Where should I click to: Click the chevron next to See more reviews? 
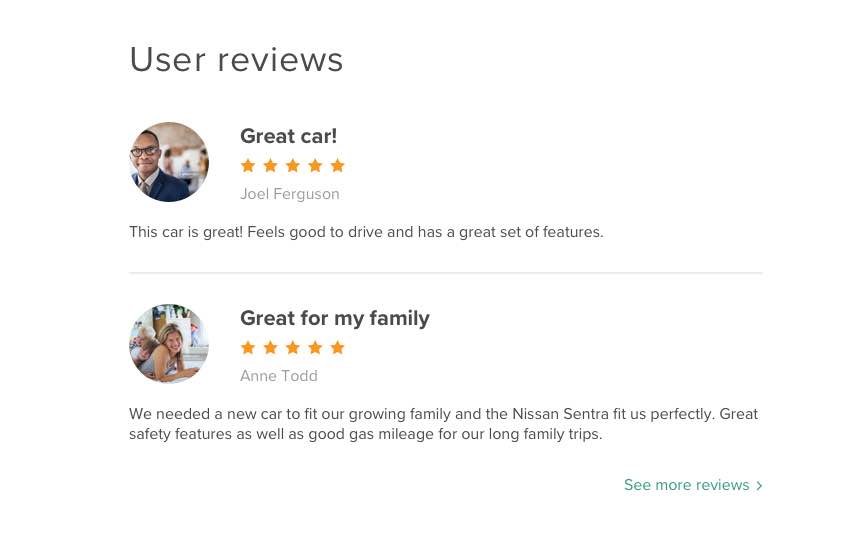[759, 485]
